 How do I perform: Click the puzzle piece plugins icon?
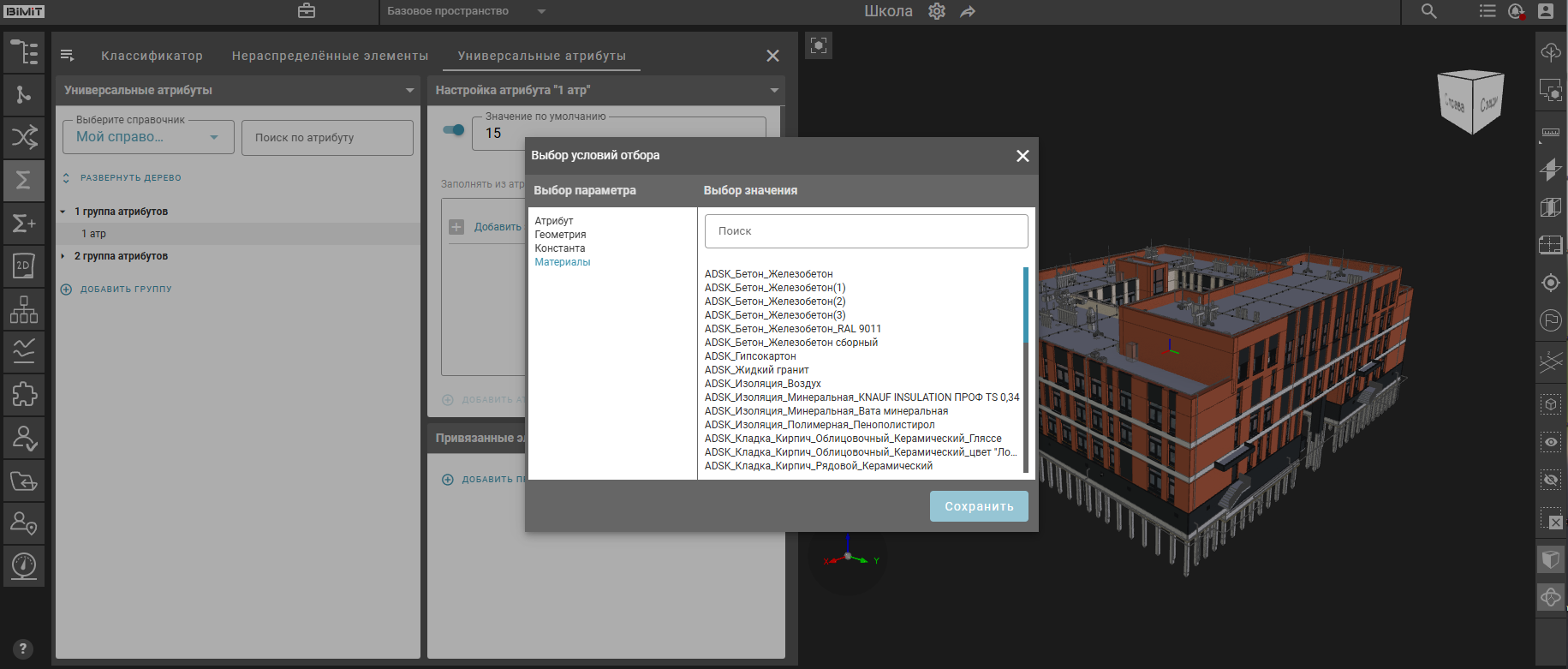[24, 394]
